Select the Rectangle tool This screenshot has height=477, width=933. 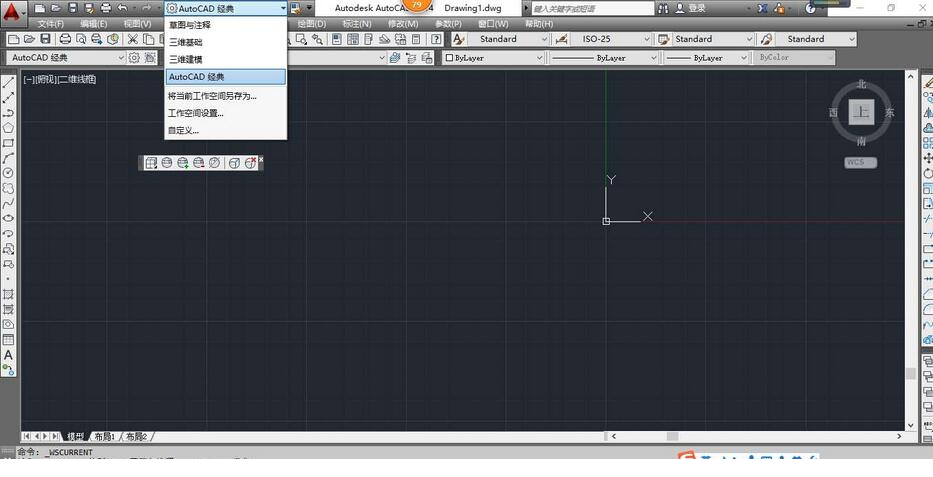click(x=8, y=143)
